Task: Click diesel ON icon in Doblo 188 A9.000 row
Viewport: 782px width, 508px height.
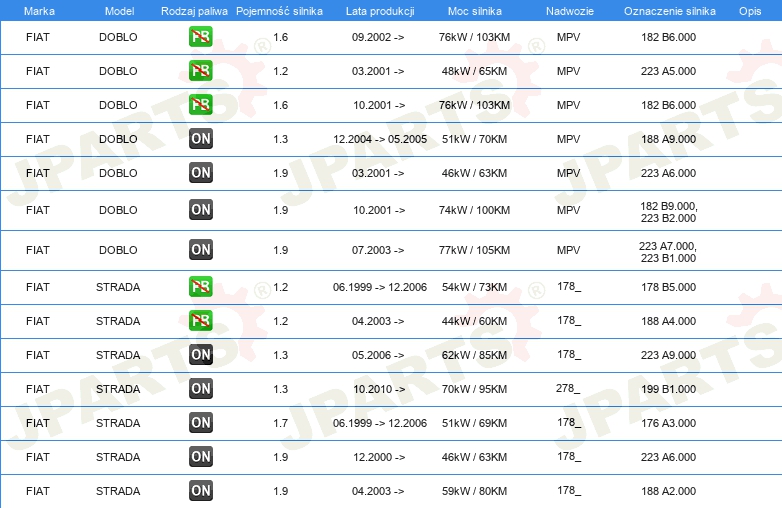Action: [200, 139]
